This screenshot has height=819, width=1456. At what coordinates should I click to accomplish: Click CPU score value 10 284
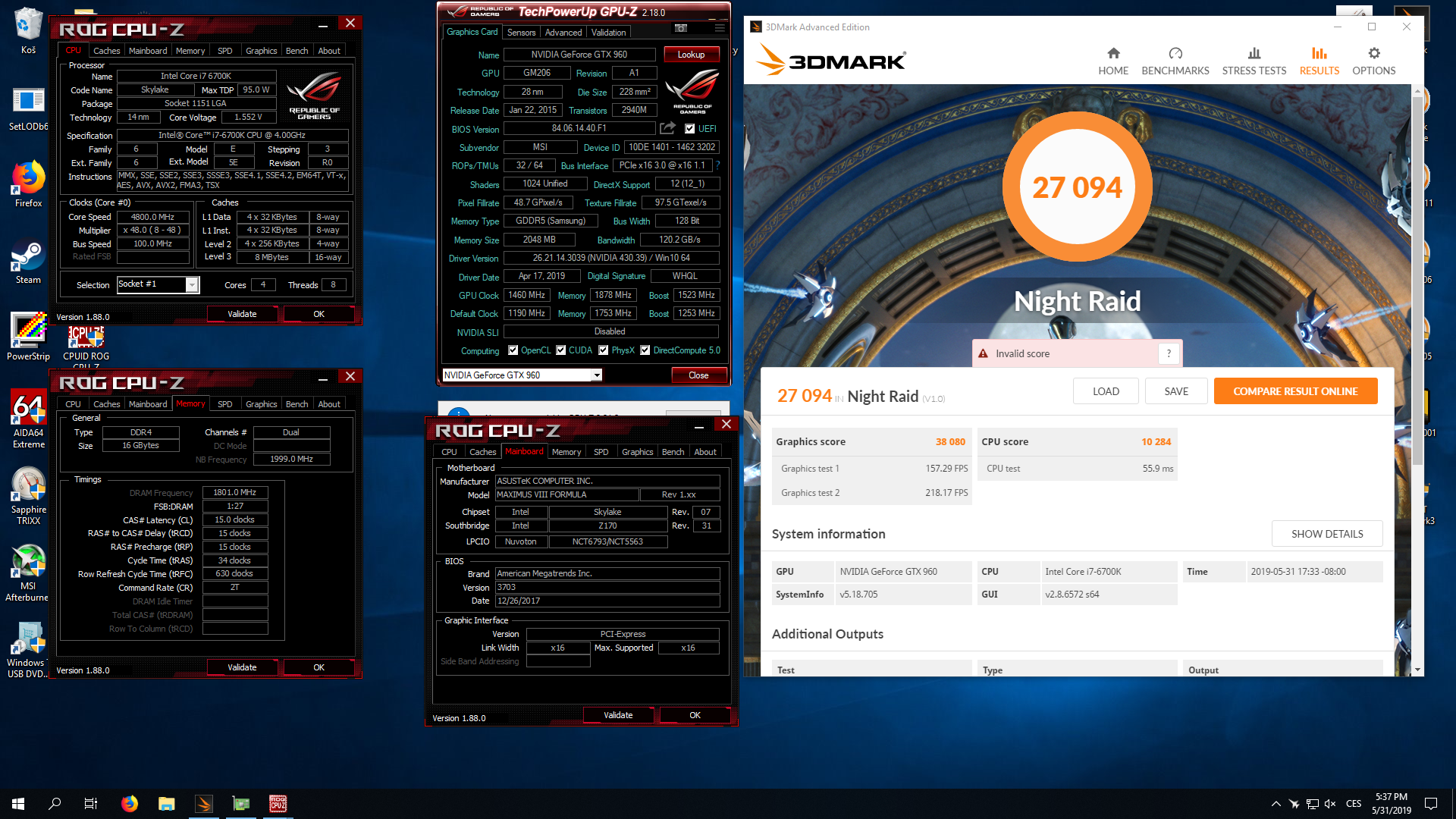[x=1156, y=441]
